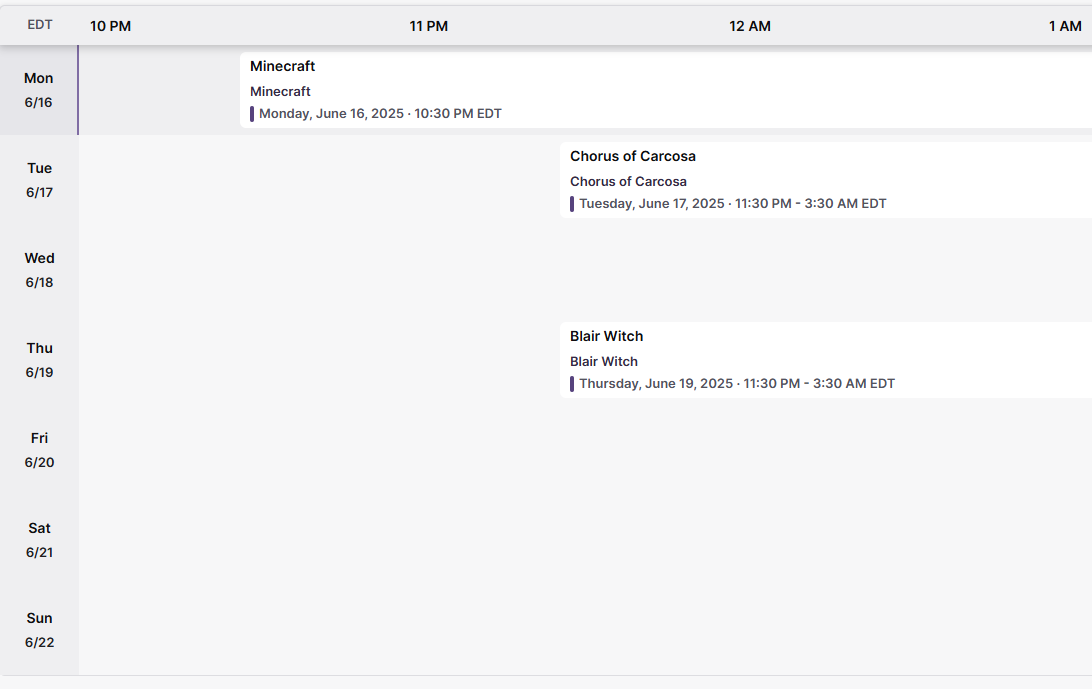This screenshot has width=1092, height=689.
Task: Open the Chorus of Carcosa event card
Action: [x=826, y=180]
